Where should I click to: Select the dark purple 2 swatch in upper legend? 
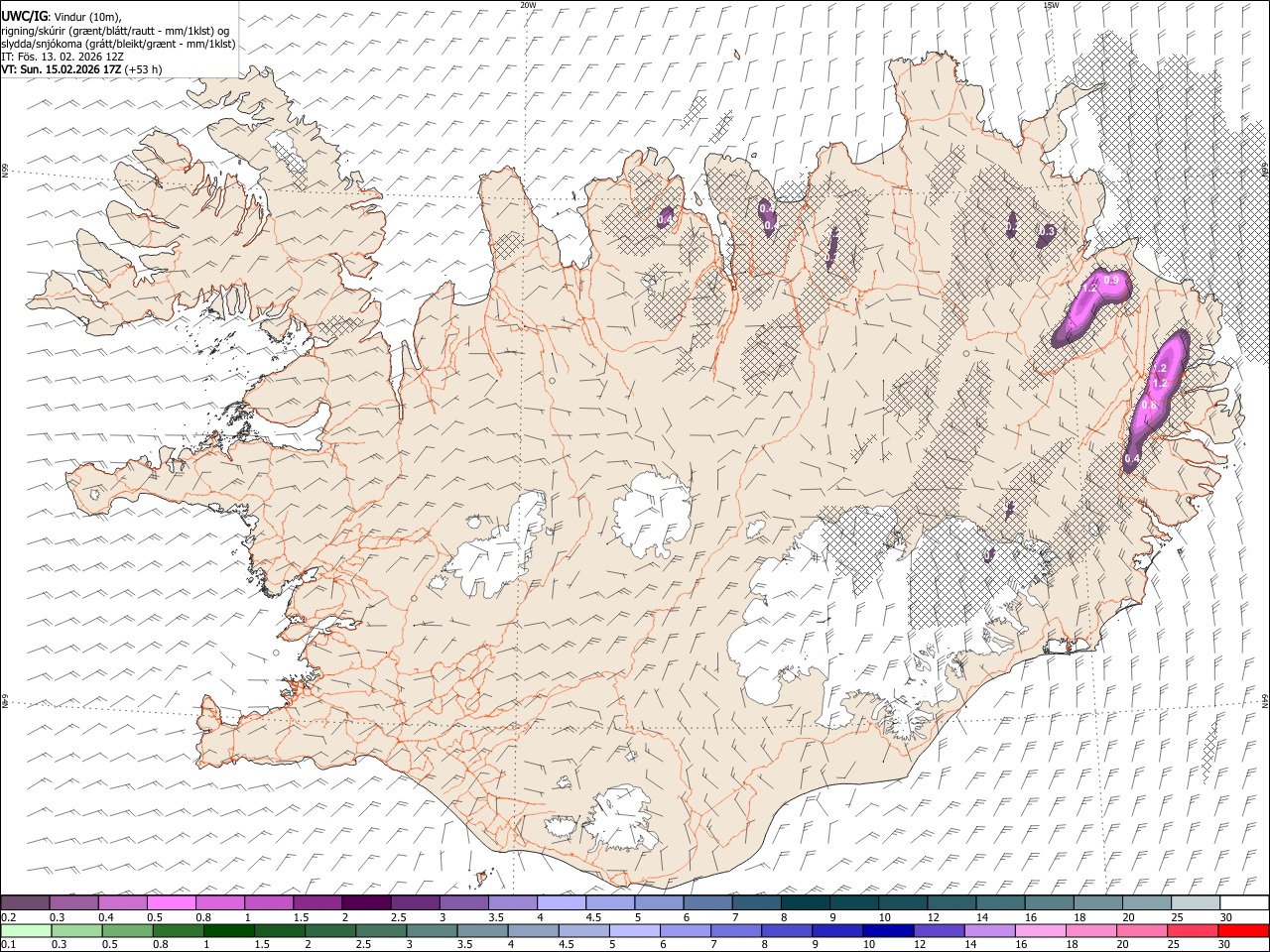pos(366,903)
